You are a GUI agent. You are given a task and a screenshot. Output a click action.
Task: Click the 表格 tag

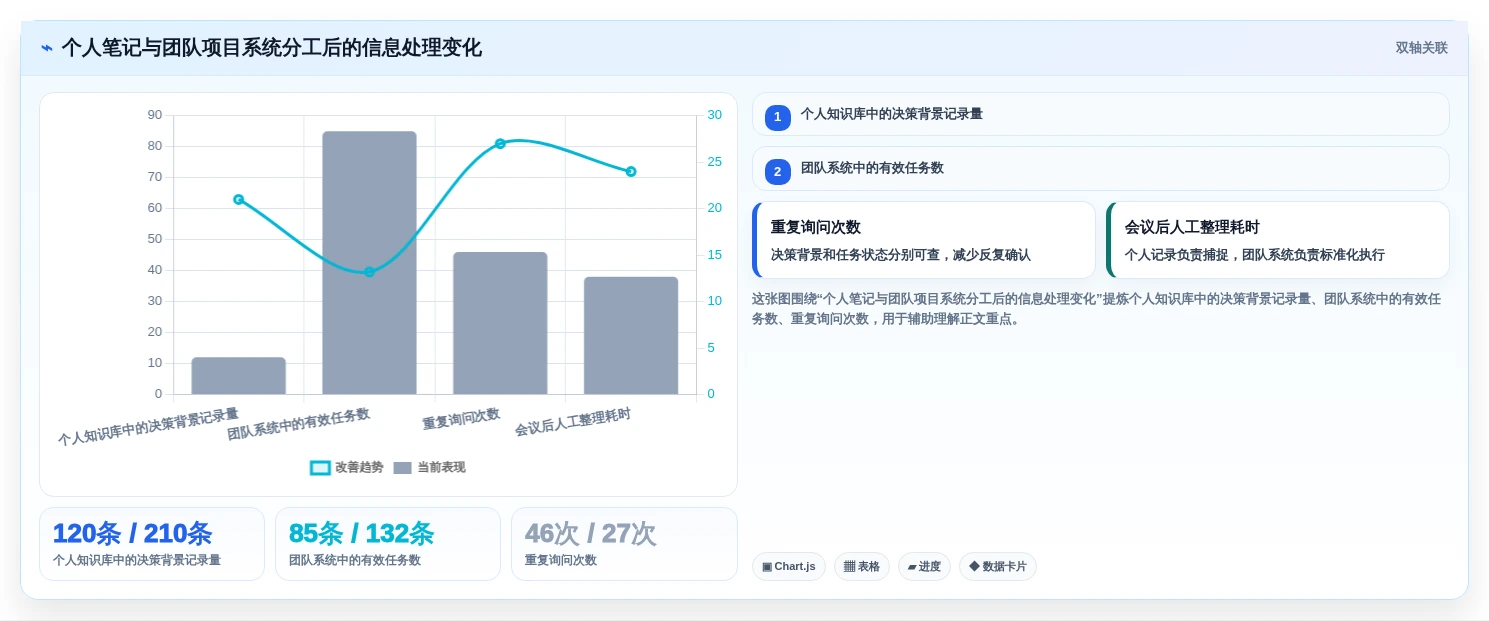pos(861,566)
